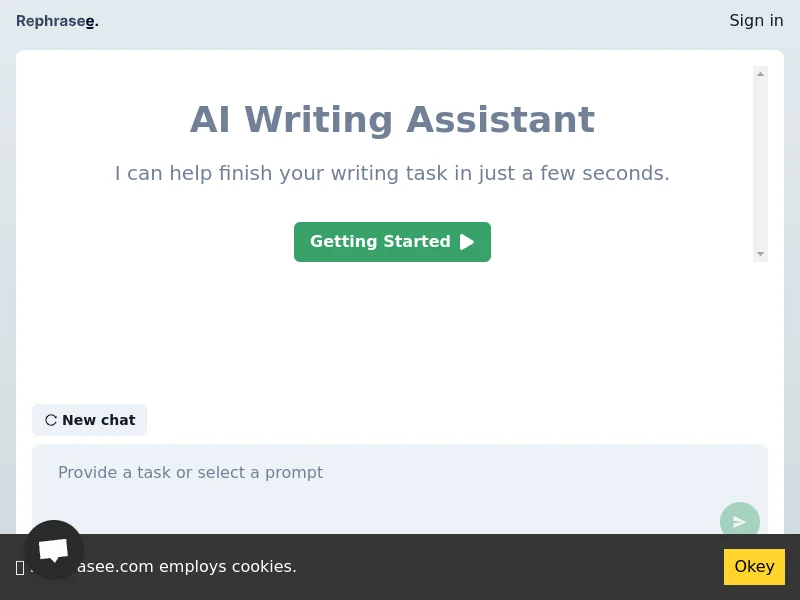The image size is (800, 600).
Task: Click the AI Writing Assistant heading
Action: (x=392, y=120)
